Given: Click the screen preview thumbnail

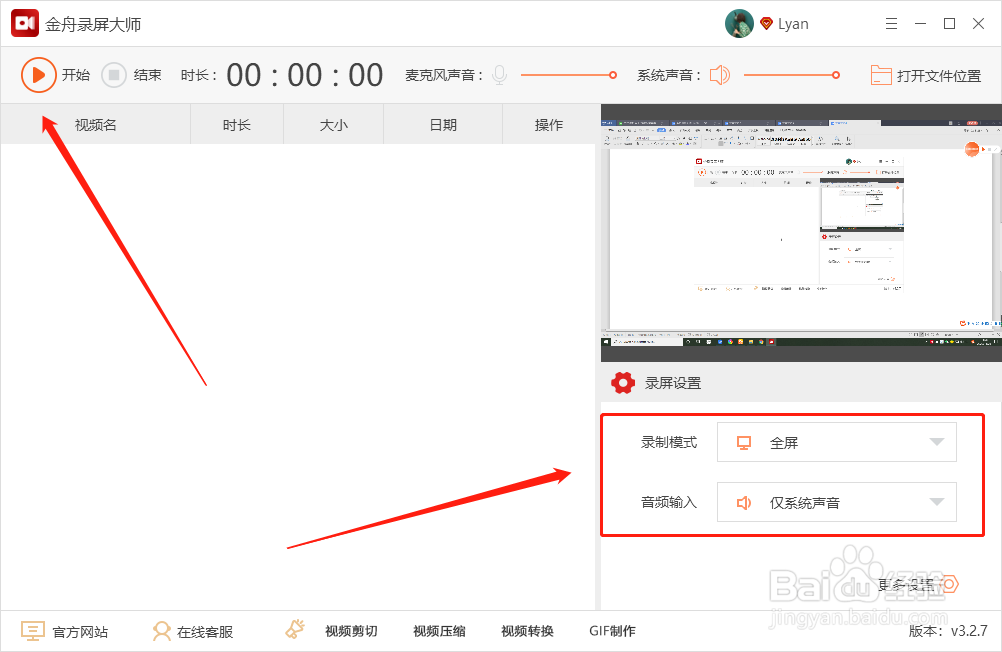Looking at the screenshot, I should pyautogui.click(x=800, y=230).
